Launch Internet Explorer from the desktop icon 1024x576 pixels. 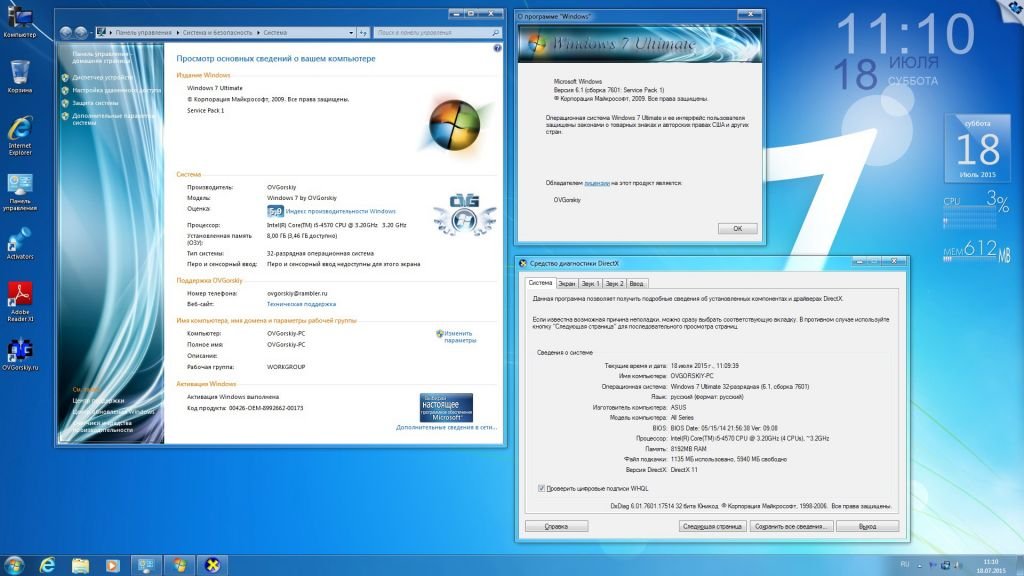20,132
